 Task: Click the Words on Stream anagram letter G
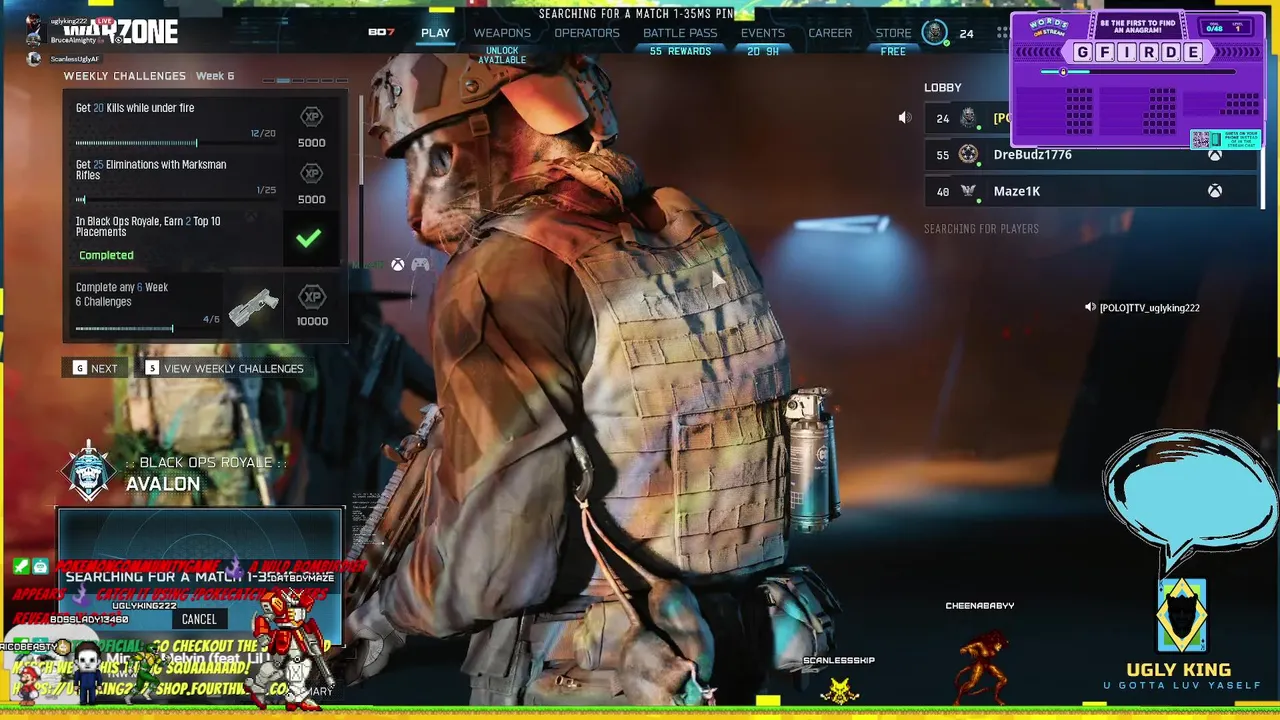point(1084,53)
